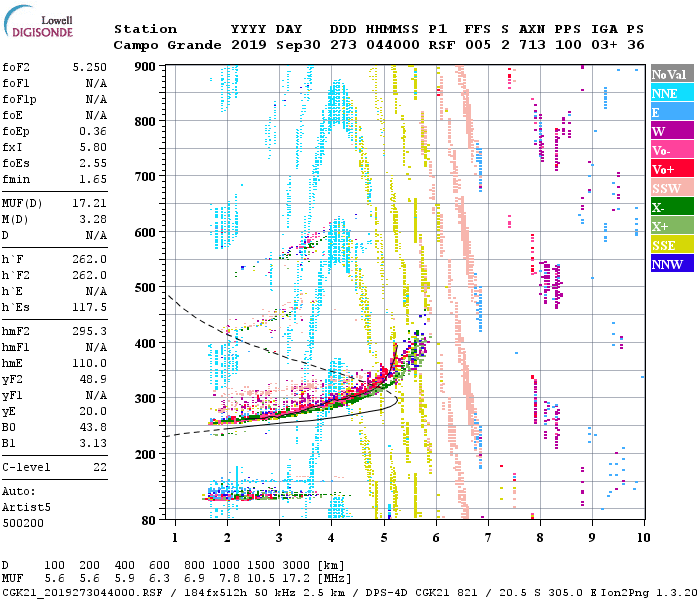Click the 500 km height axis label

coord(145,288)
